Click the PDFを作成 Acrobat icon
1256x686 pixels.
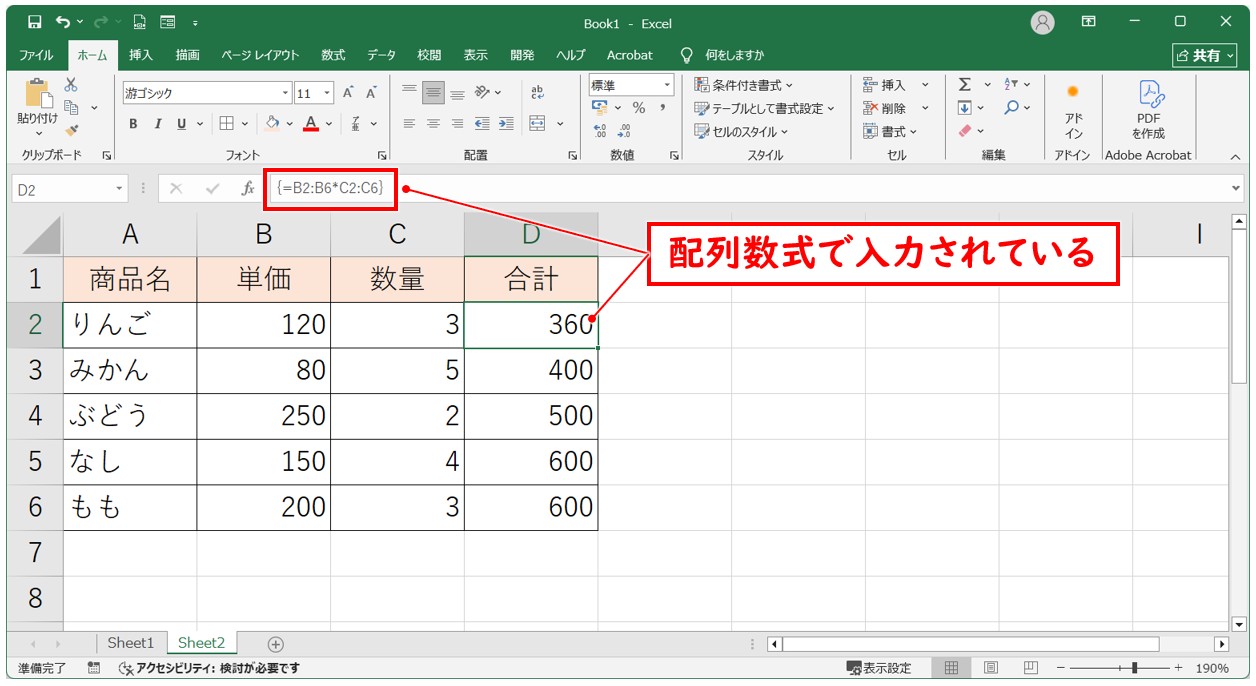[x=1148, y=108]
